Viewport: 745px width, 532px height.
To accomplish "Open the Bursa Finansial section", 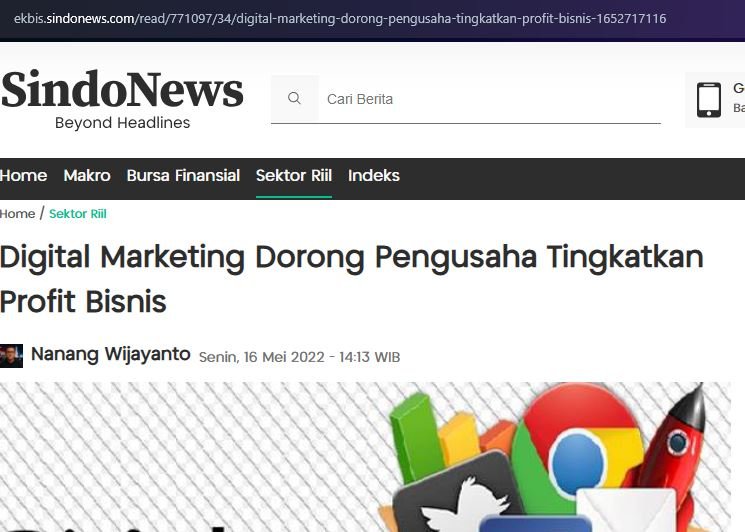I will (183, 176).
